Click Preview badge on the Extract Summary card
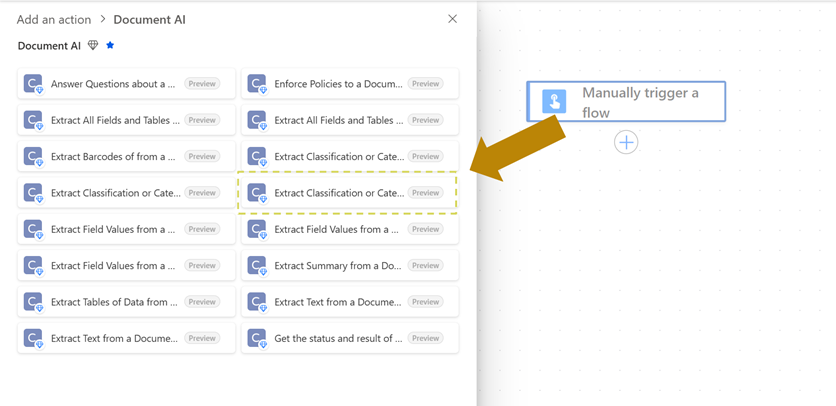836x406 pixels. click(x=425, y=265)
